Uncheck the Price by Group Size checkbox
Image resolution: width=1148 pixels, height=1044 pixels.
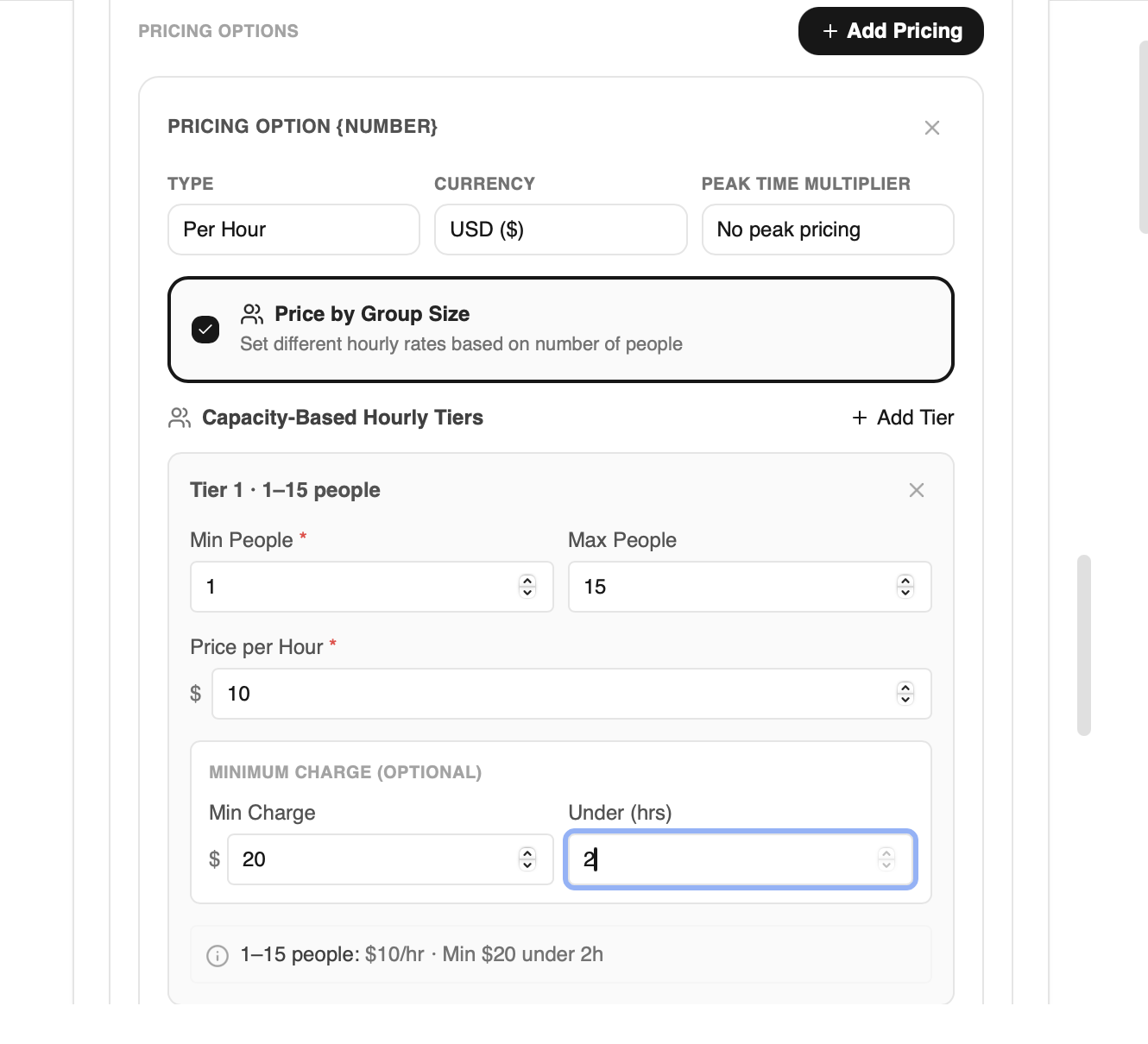[205, 330]
